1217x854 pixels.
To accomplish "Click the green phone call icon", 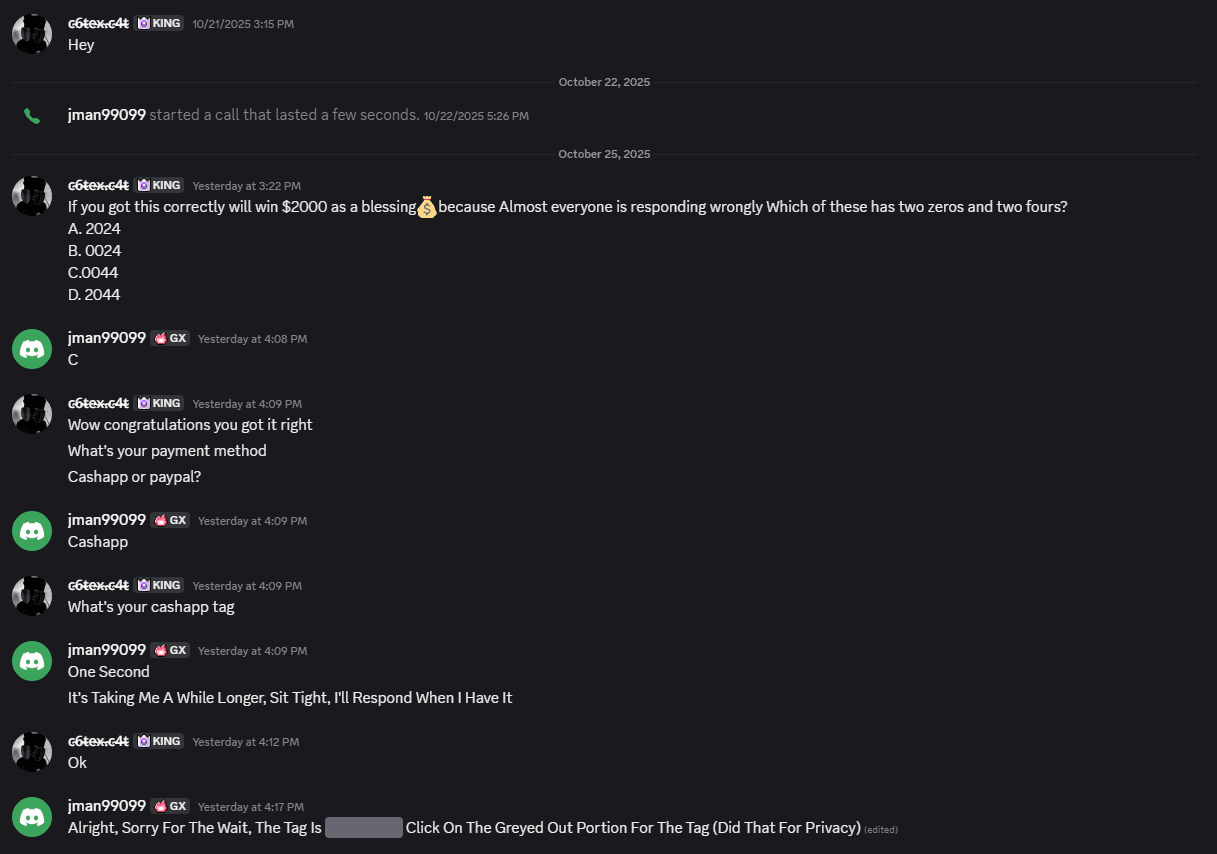I will (x=32, y=116).
